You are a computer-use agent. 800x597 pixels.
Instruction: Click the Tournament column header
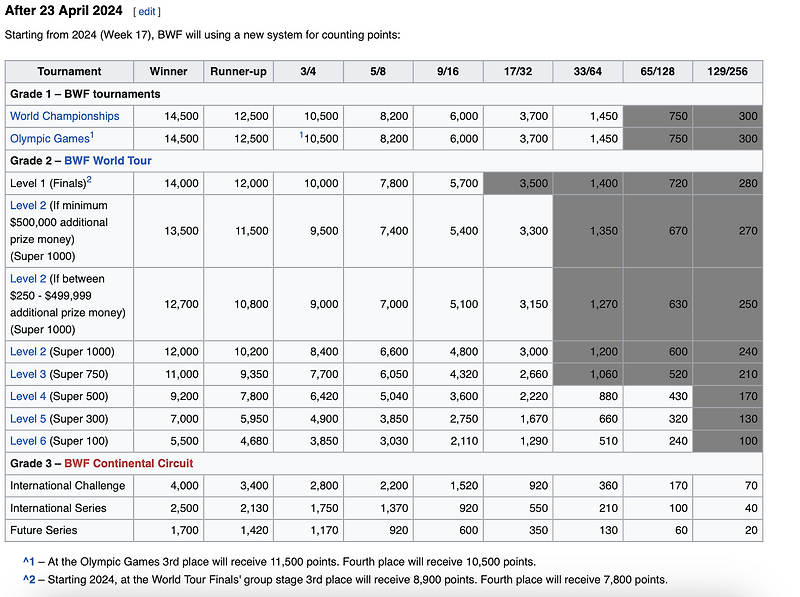click(x=69, y=71)
